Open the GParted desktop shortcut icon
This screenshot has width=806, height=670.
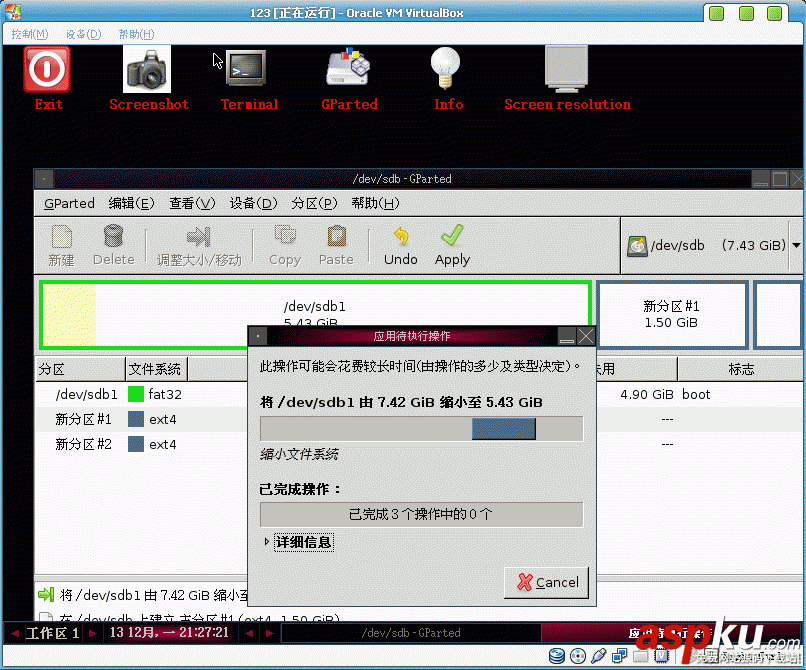349,67
